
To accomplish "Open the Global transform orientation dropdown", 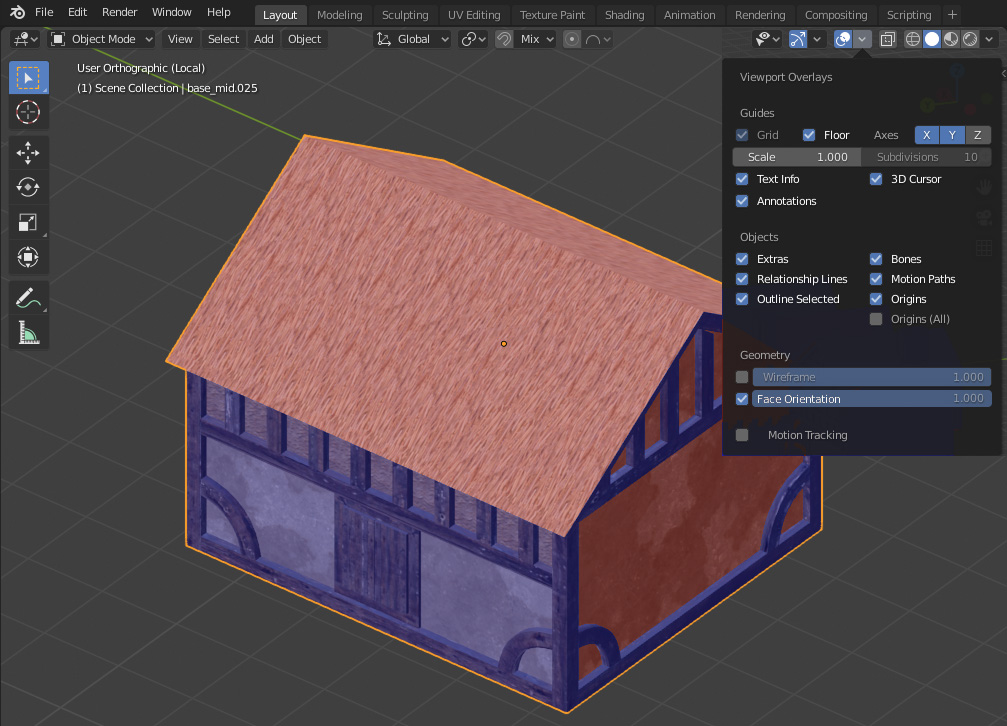I will click(413, 39).
